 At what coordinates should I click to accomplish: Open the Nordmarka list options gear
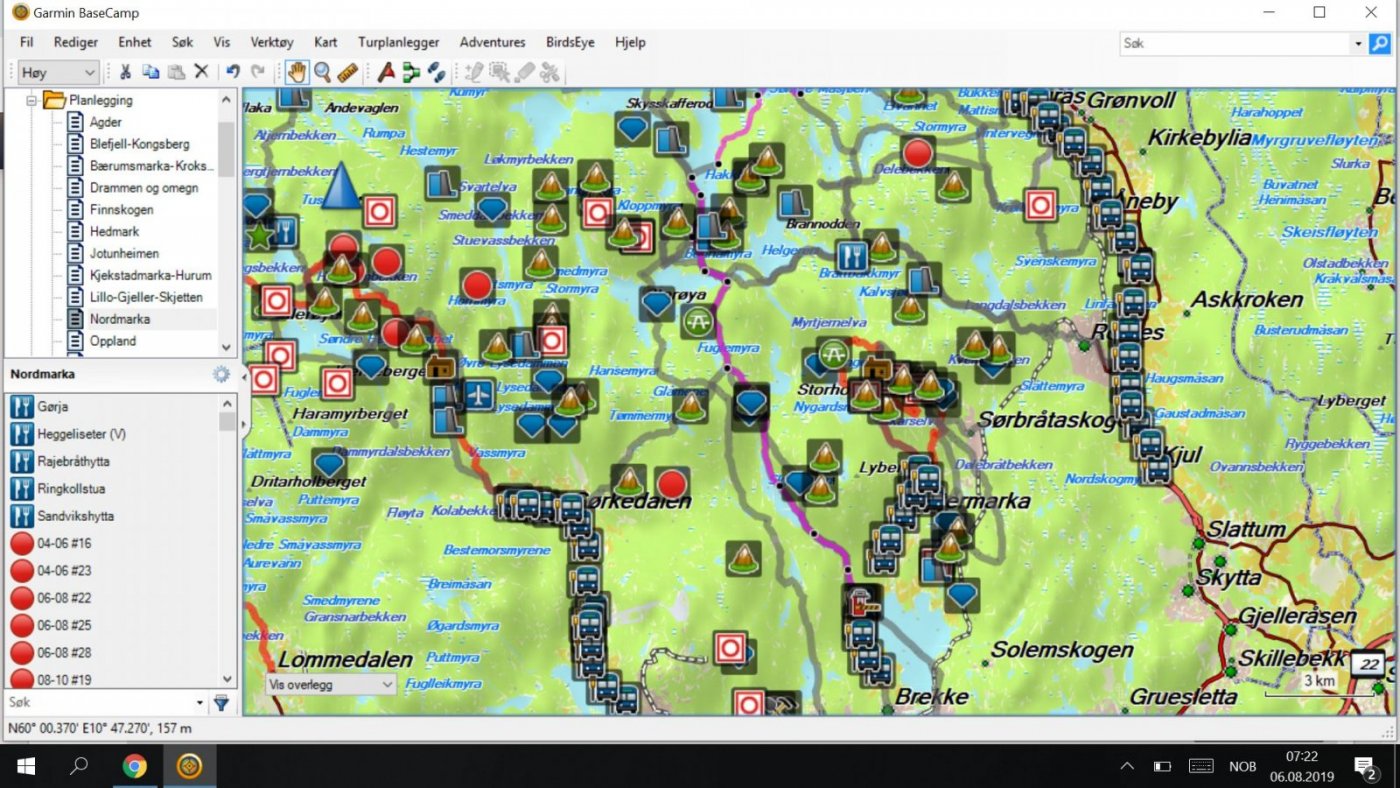pyautogui.click(x=221, y=374)
